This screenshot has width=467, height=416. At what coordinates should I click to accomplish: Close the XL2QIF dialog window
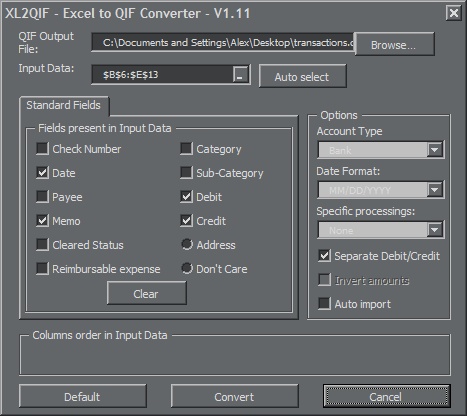(454, 13)
